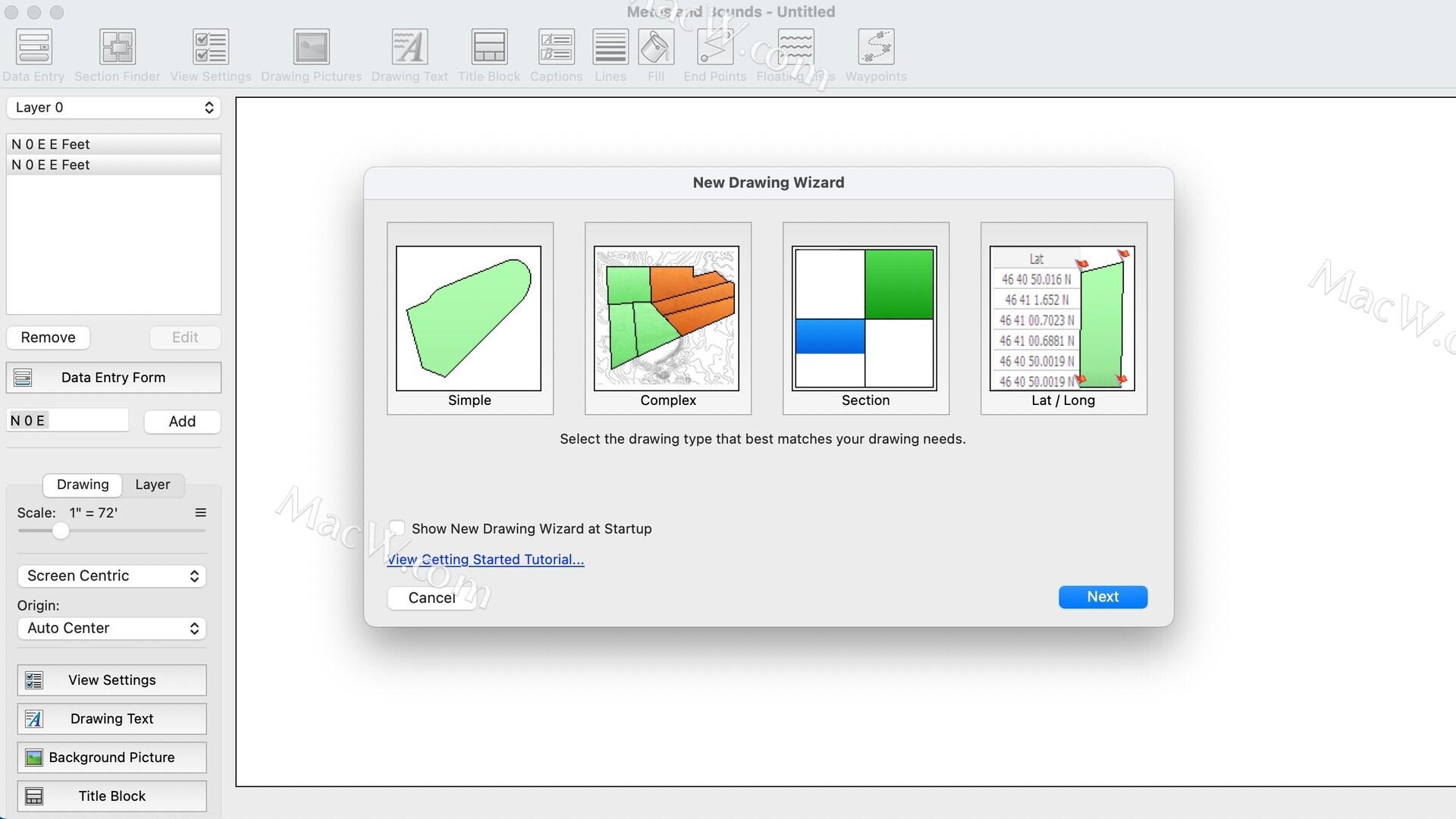Viewport: 1456px width, 819px height.
Task: Click the Title Block sidebar icon
Action: click(x=34, y=796)
